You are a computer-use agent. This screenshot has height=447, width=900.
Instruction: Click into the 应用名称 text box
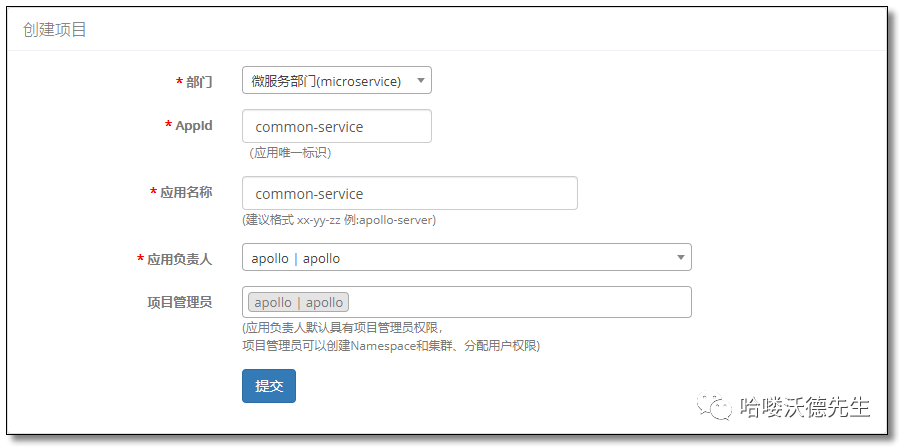pyautogui.click(x=409, y=194)
